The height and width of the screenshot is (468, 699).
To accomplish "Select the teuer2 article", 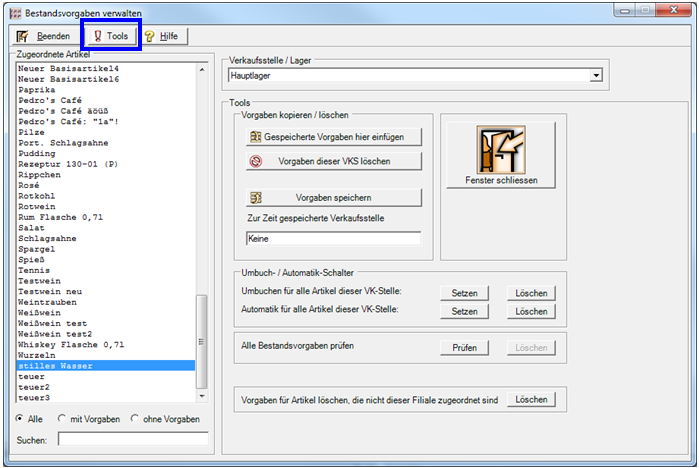I will click(106, 387).
